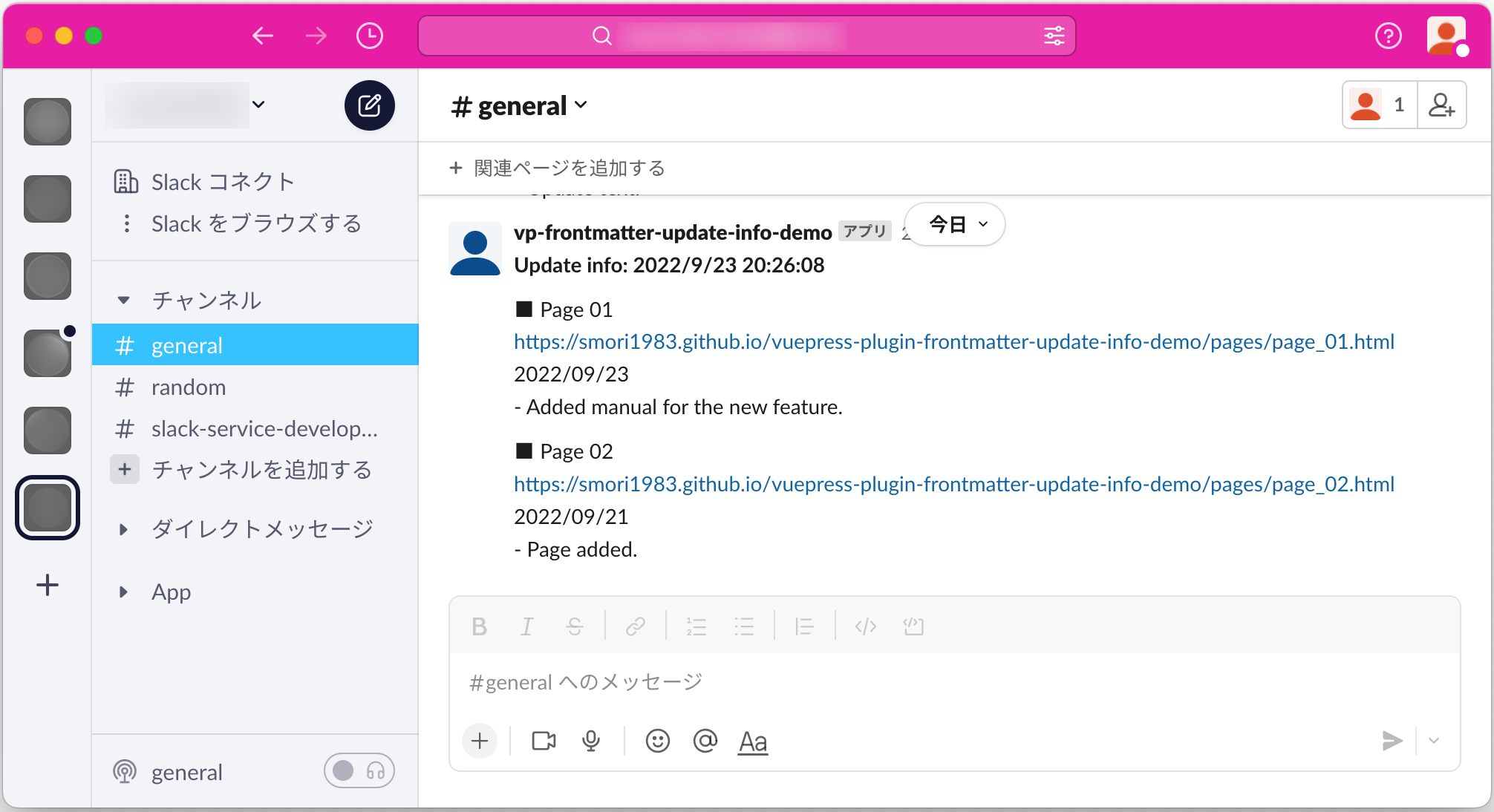1494x812 pixels.
Task: Record an audio clip
Action: (591, 741)
